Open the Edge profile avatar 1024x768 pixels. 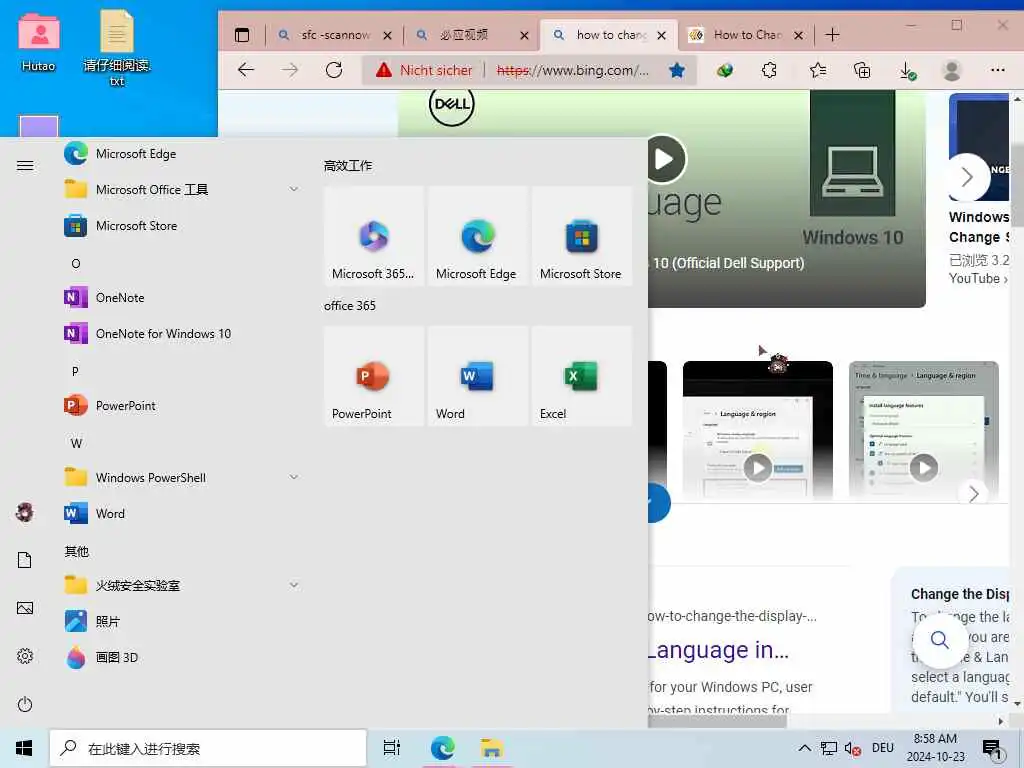pos(952,70)
